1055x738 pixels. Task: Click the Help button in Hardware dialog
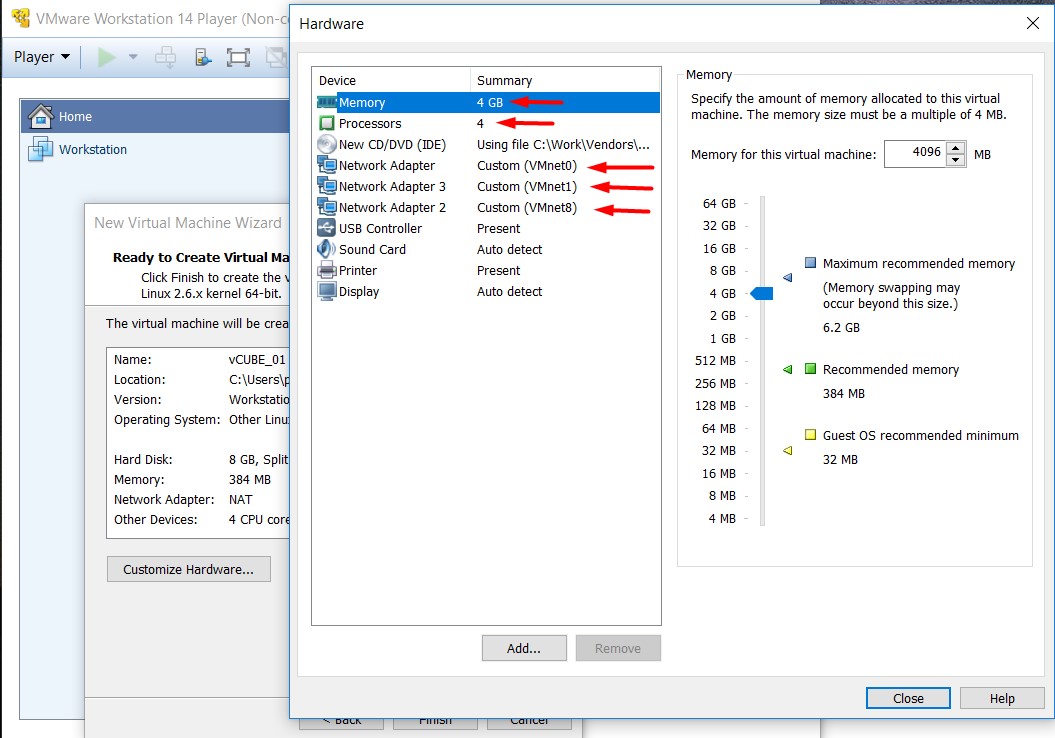coord(1002,698)
